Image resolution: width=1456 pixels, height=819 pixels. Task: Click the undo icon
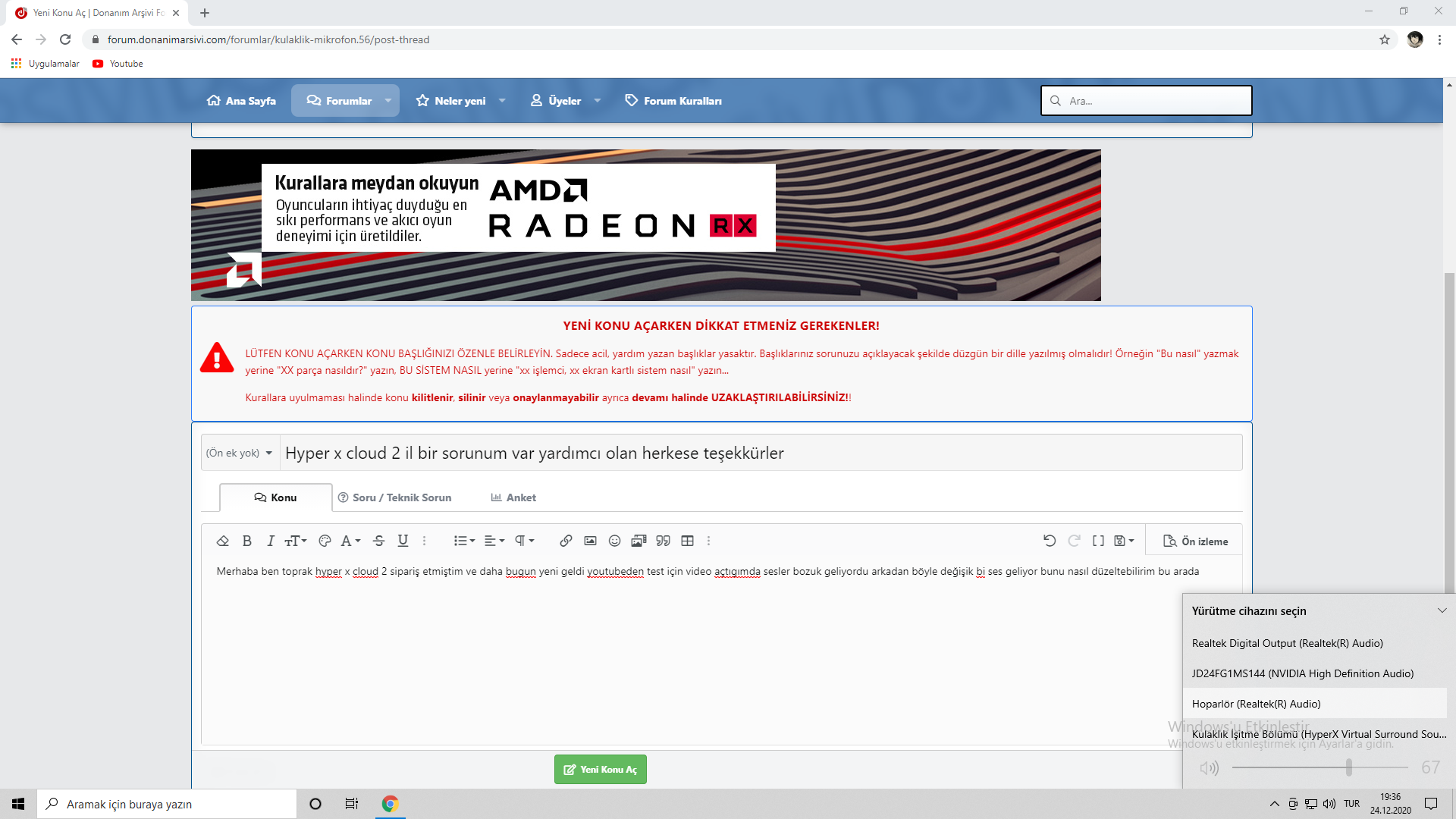pyautogui.click(x=1050, y=541)
